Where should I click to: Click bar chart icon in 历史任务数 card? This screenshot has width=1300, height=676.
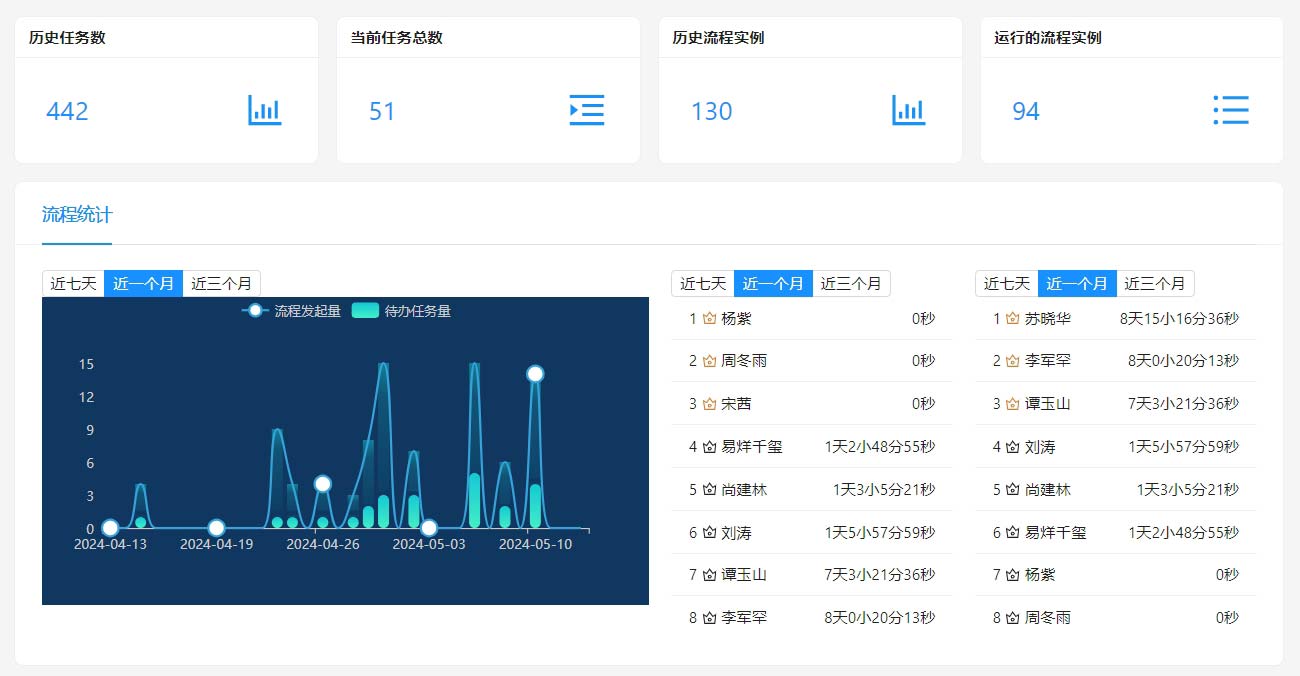(x=265, y=110)
